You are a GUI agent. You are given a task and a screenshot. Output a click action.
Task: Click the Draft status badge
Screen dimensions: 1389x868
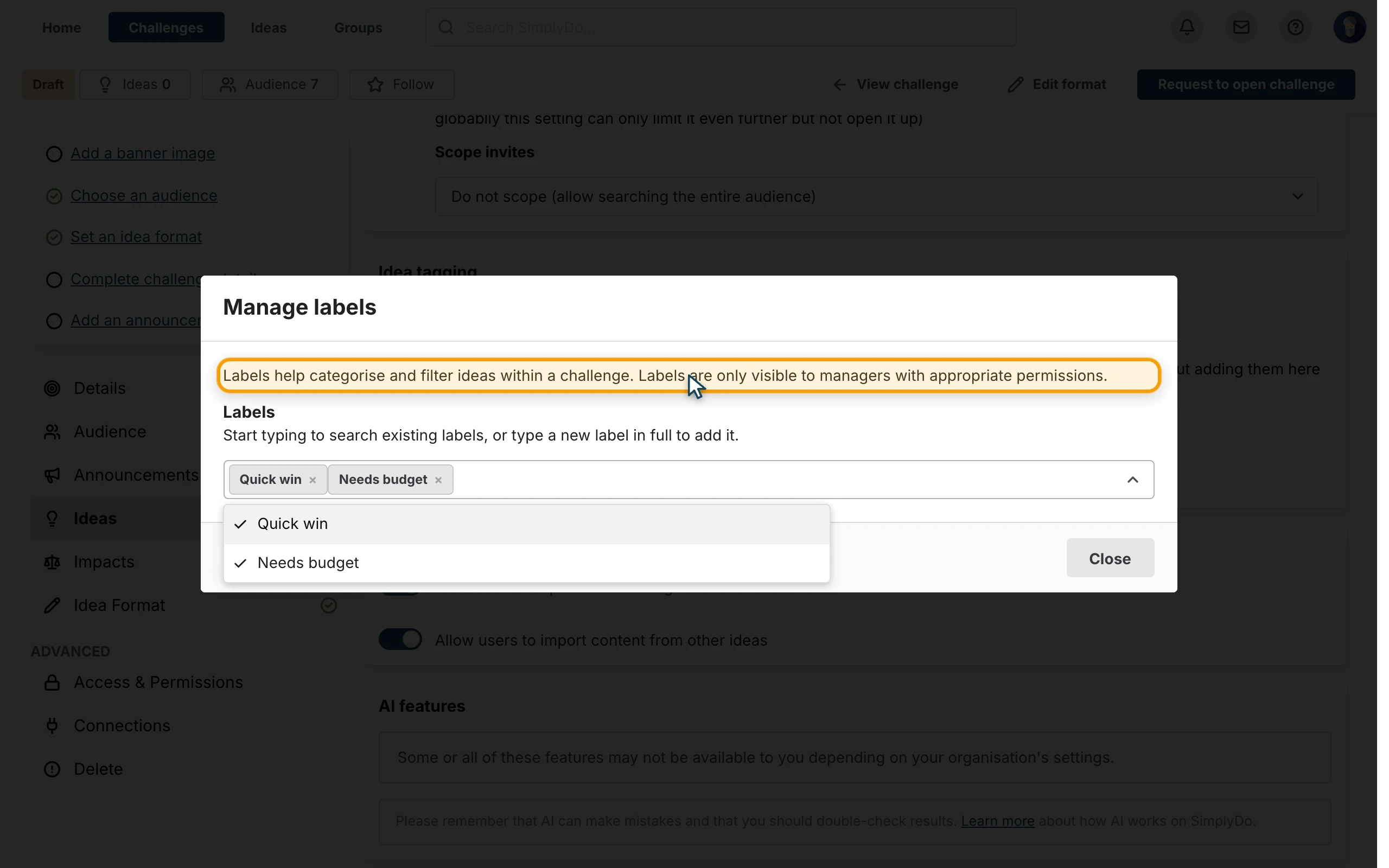pyautogui.click(x=48, y=85)
